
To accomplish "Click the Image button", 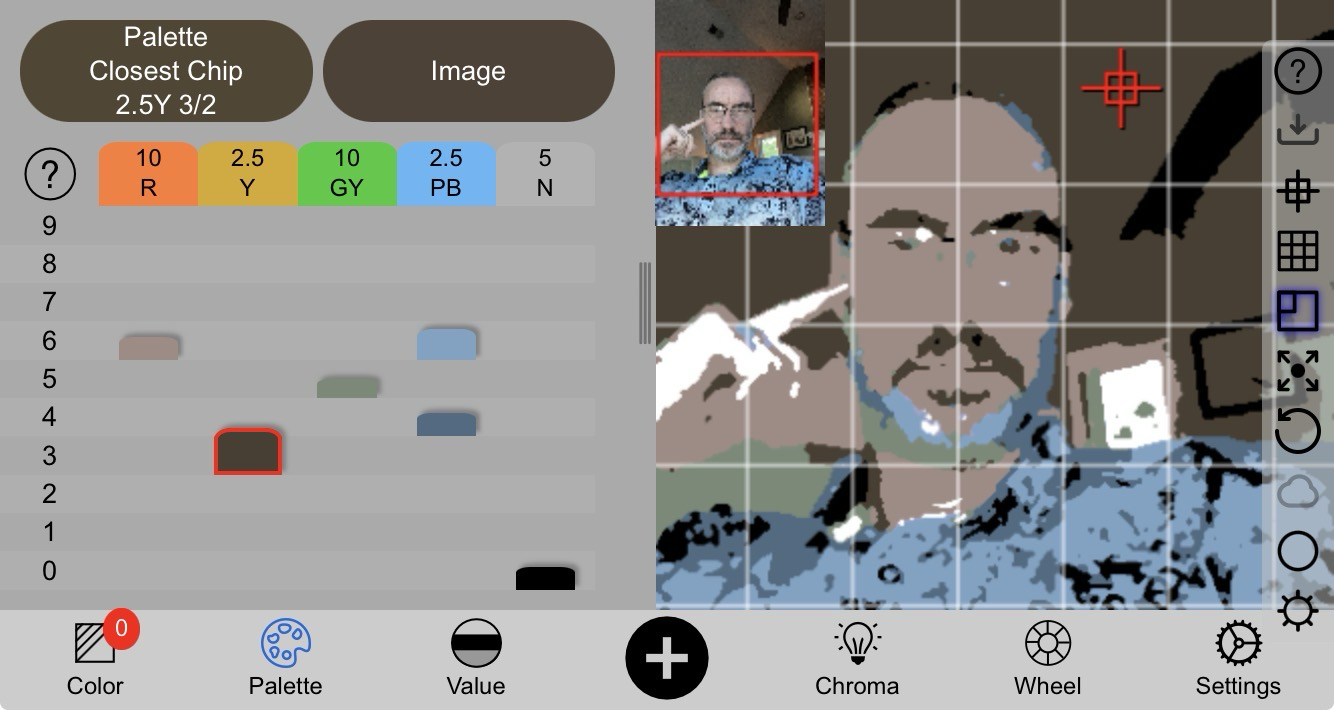I will (x=468, y=71).
